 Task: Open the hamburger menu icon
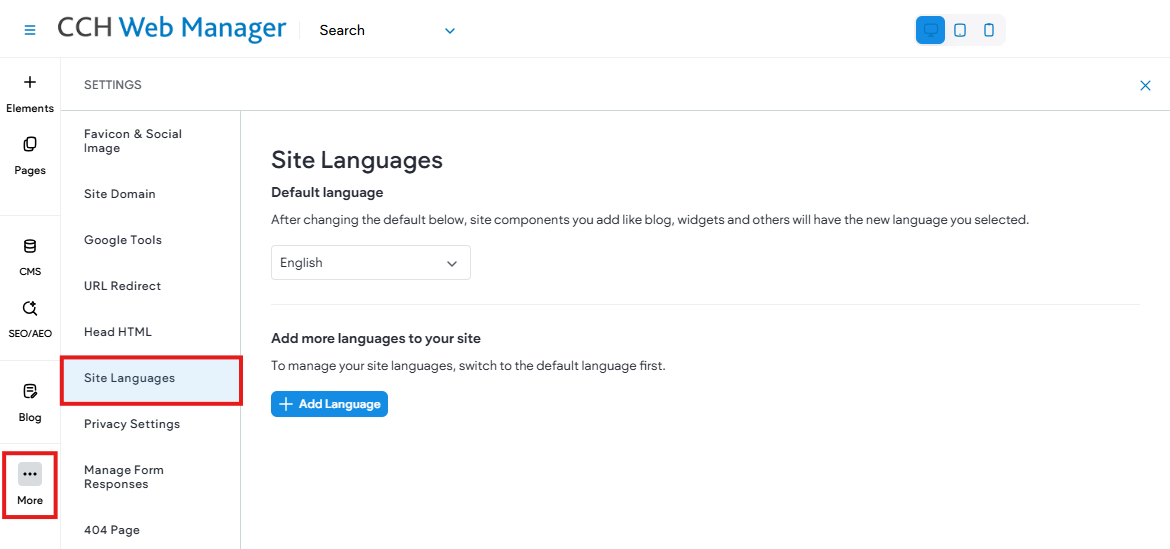(30, 30)
